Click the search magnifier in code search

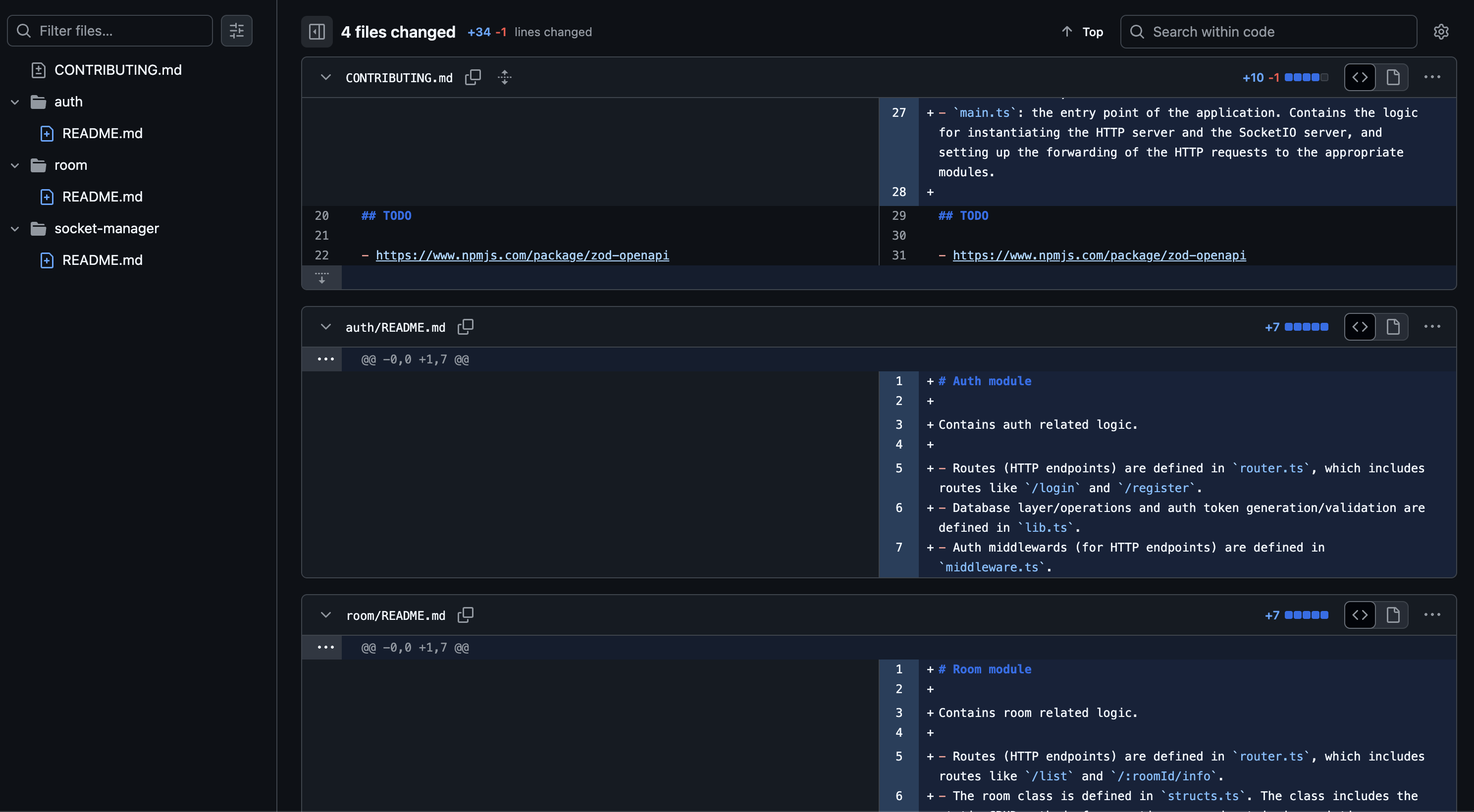point(1137,32)
